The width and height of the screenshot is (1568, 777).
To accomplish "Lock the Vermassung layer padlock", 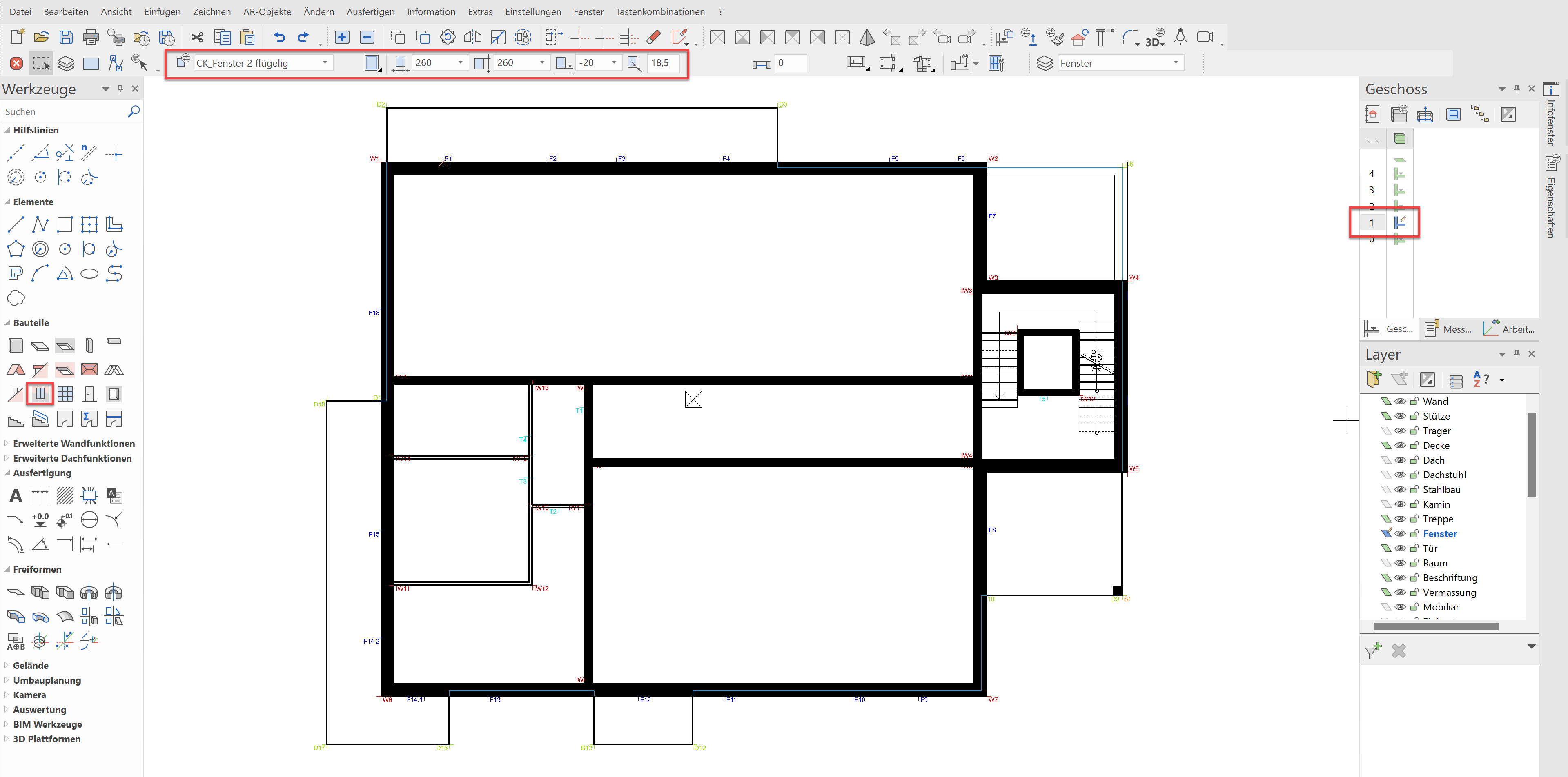I will 1414,592.
